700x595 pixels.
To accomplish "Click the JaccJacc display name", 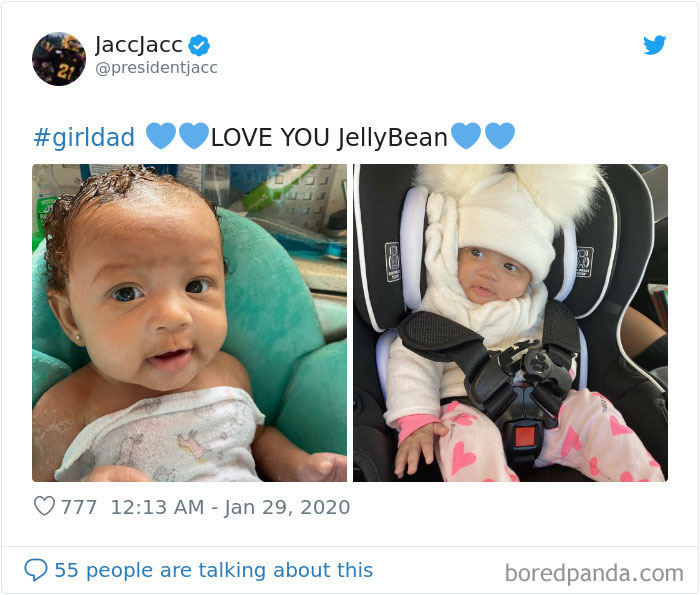I will (x=139, y=45).
